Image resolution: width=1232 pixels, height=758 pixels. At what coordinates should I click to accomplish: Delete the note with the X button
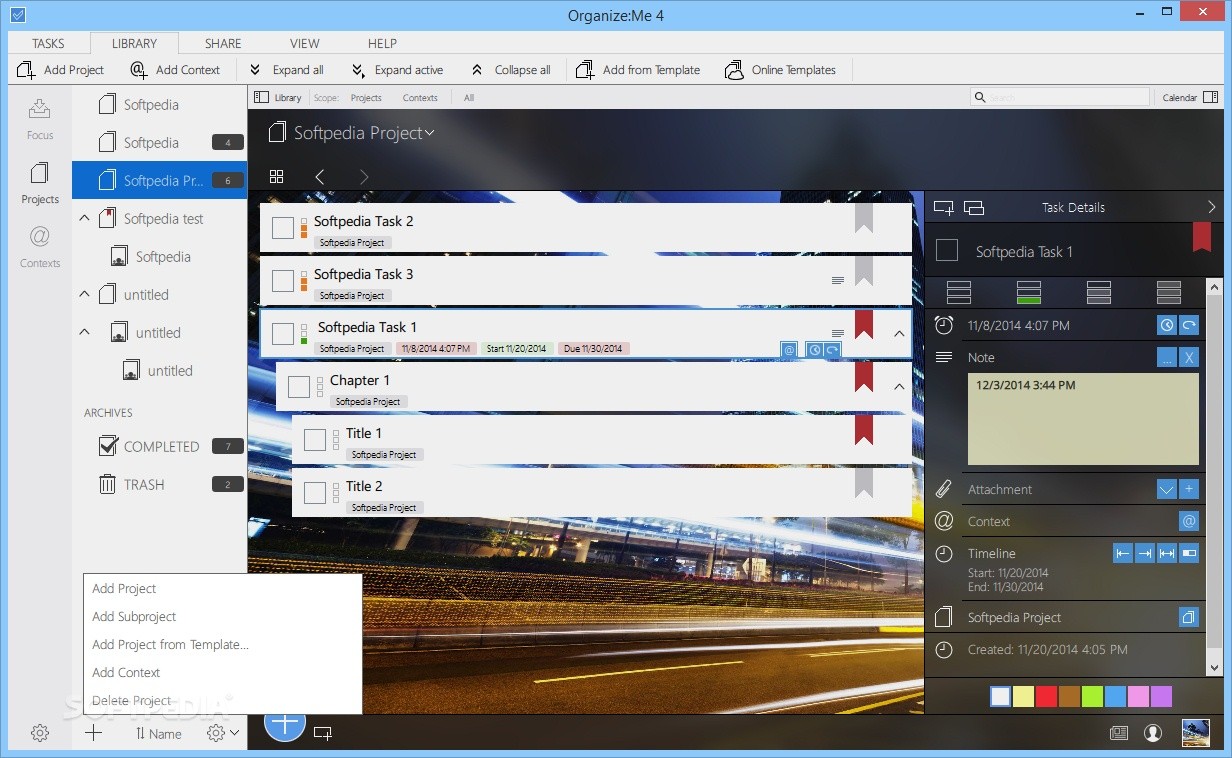tap(1188, 357)
